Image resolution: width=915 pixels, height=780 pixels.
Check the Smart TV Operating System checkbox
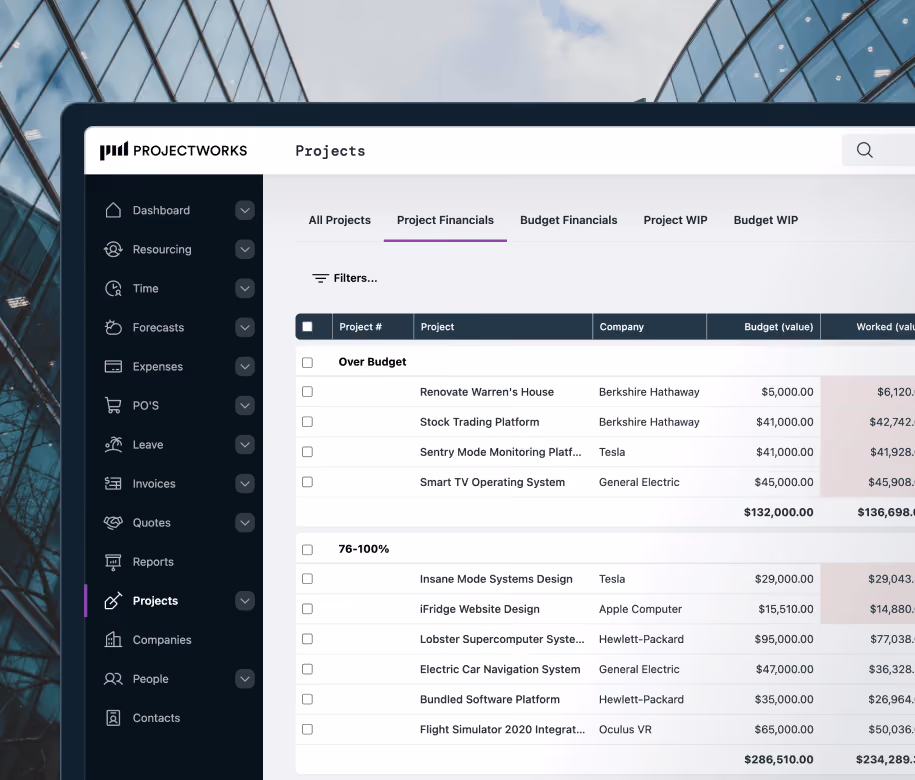click(308, 482)
